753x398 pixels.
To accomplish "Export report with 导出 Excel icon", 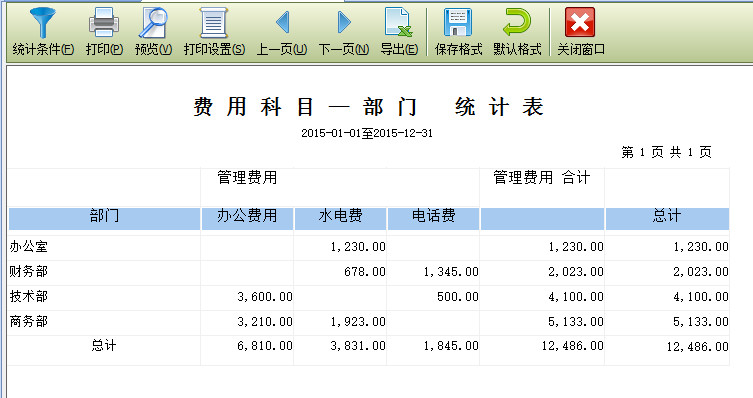I will (x=399, y=23).
